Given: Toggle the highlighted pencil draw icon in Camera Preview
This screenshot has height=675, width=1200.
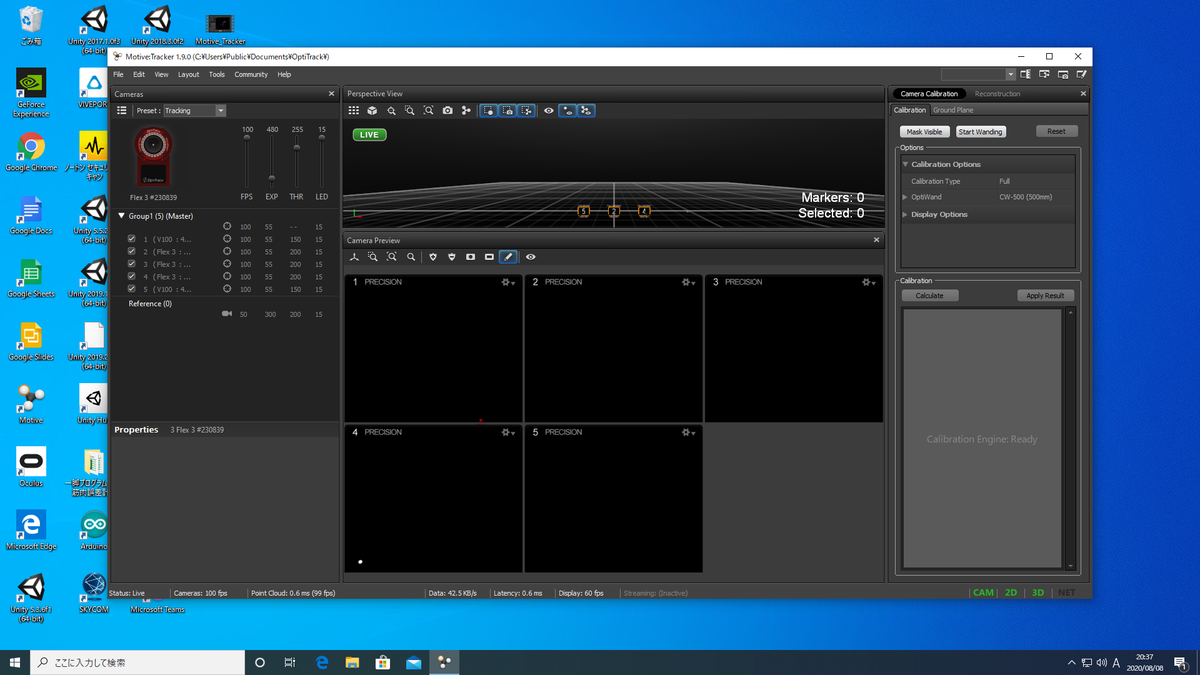Looking at the screenshot, I should coord(508,257).
